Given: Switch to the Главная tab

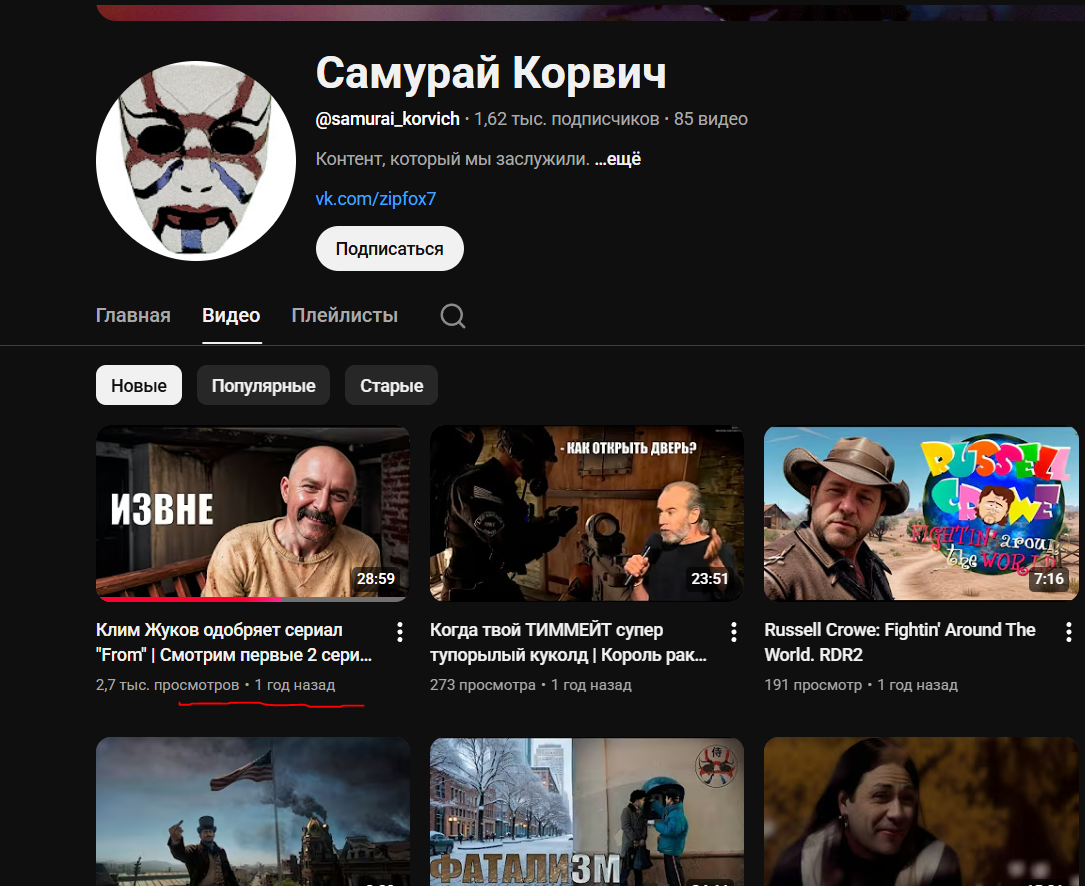Looking at the screenshot, I should click(133, 316).
